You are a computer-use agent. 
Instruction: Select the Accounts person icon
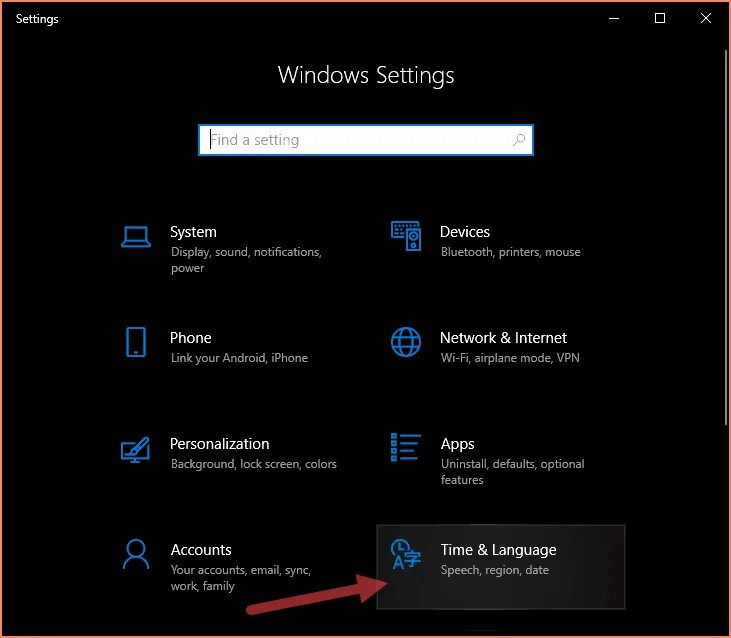pyautogui.click(x=136, y=554)
